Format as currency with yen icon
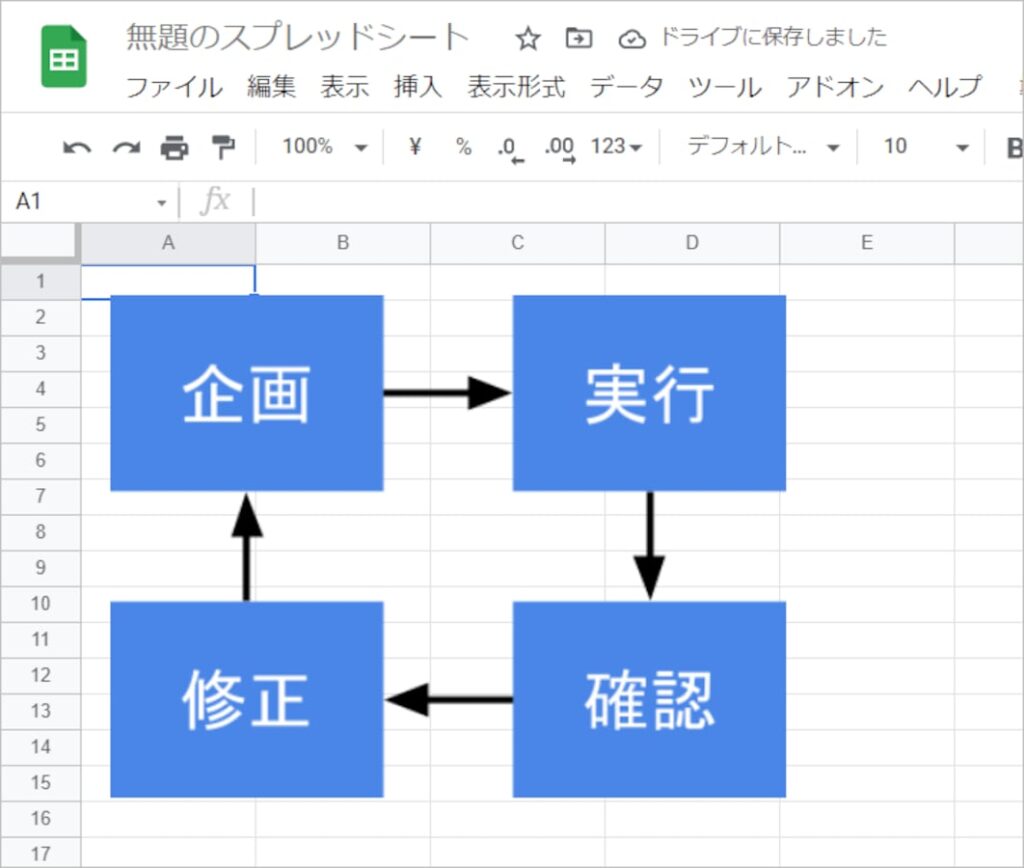 [x=415, y=146]
